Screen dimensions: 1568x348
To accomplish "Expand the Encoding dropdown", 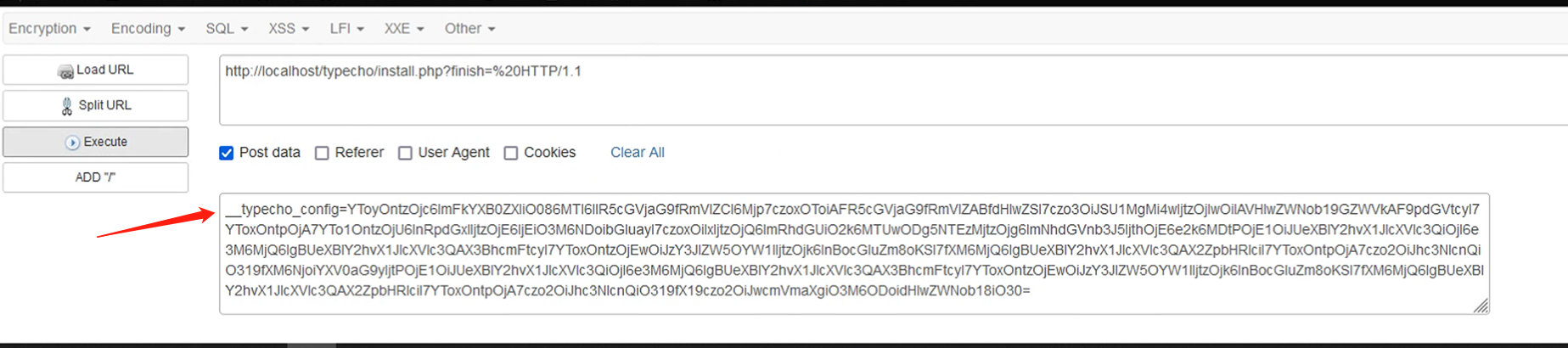I will coord(148,28).
